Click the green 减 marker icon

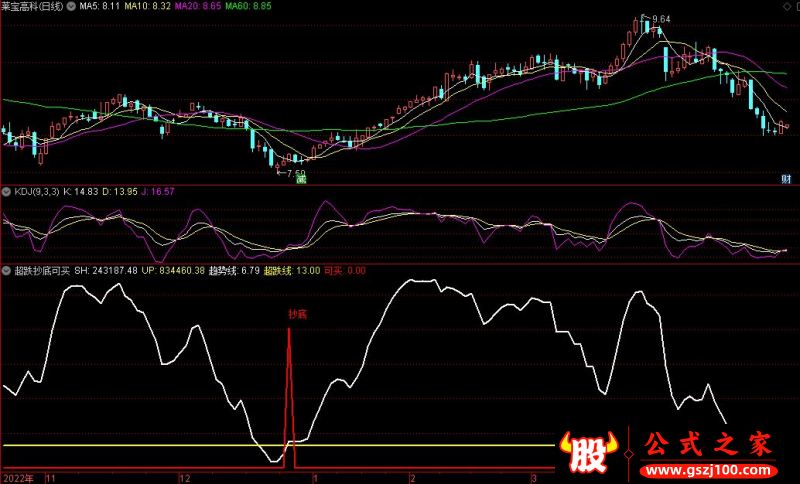click(x=302, y=178)
